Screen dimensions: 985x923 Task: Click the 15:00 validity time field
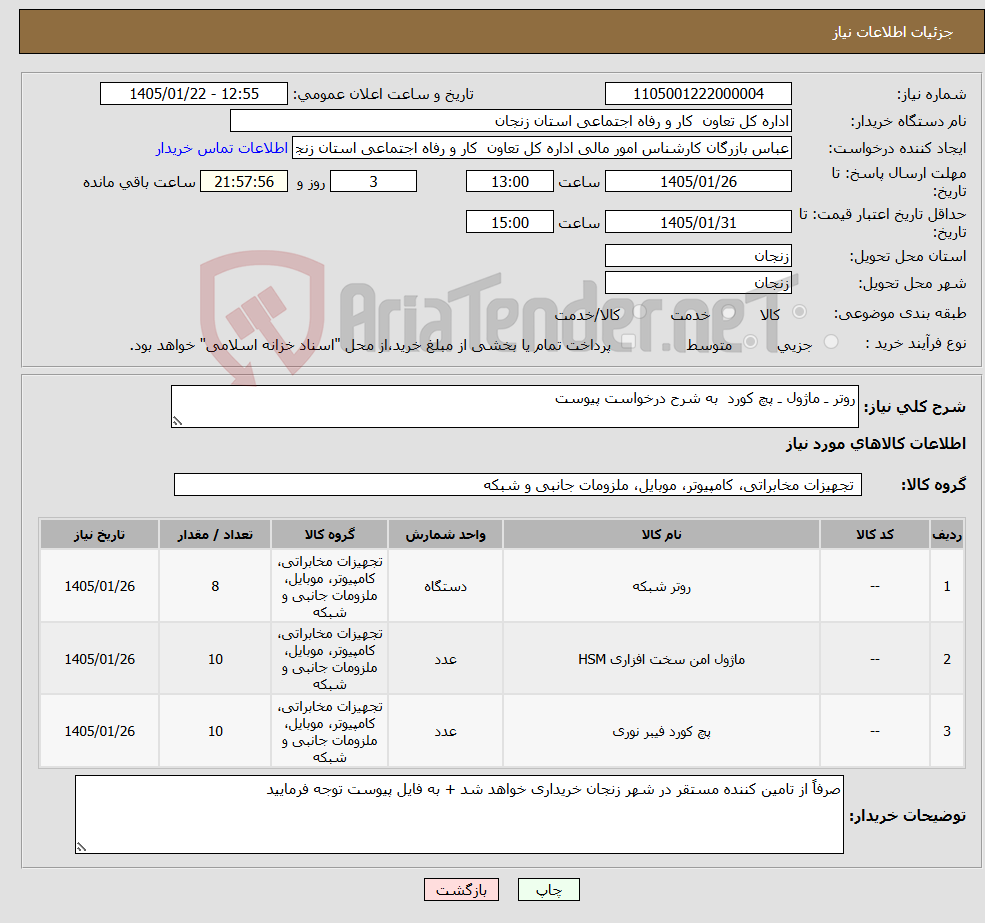tap(509, 222)
